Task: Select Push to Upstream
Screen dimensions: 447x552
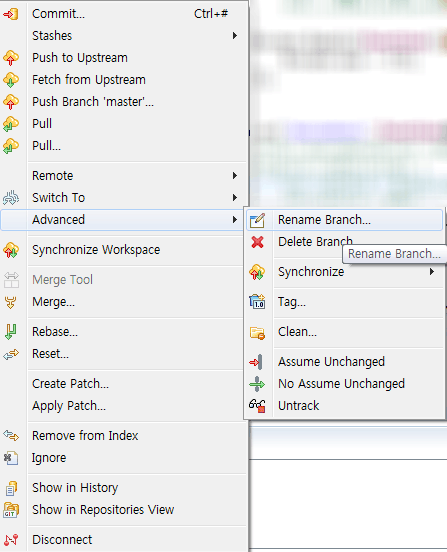Action: (x=124, y=58)
